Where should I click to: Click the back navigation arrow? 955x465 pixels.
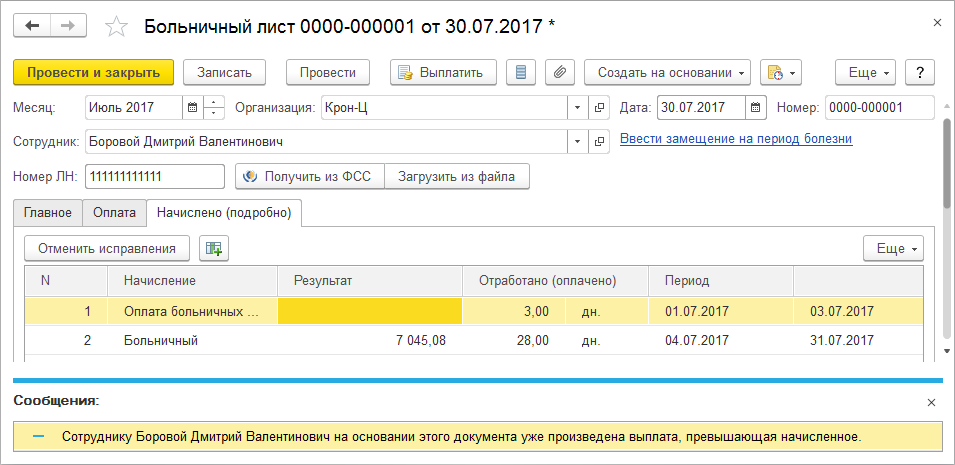[x=31, y=26]
